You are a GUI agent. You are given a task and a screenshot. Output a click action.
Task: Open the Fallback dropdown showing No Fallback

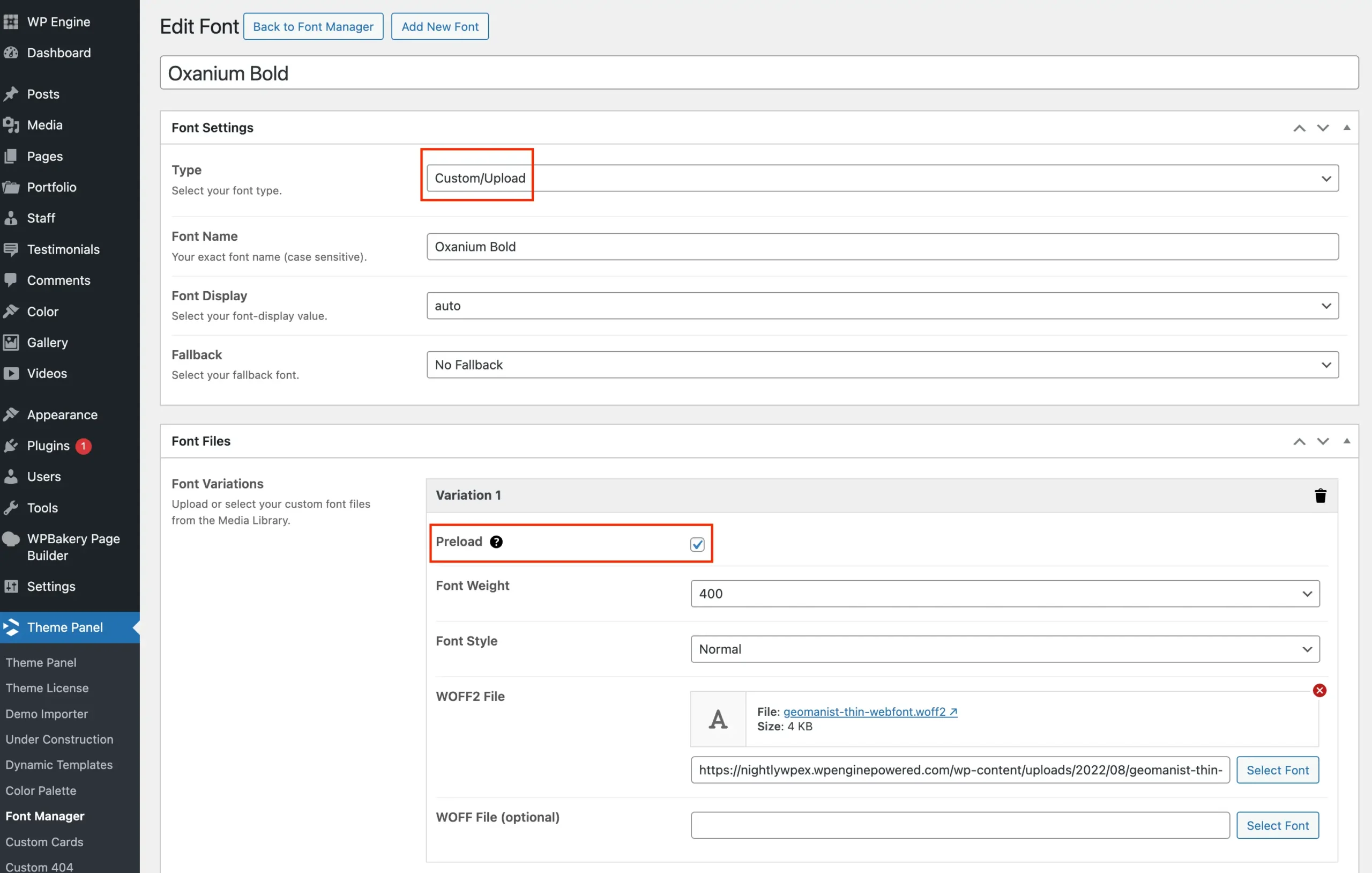click(x=882, y=365)
